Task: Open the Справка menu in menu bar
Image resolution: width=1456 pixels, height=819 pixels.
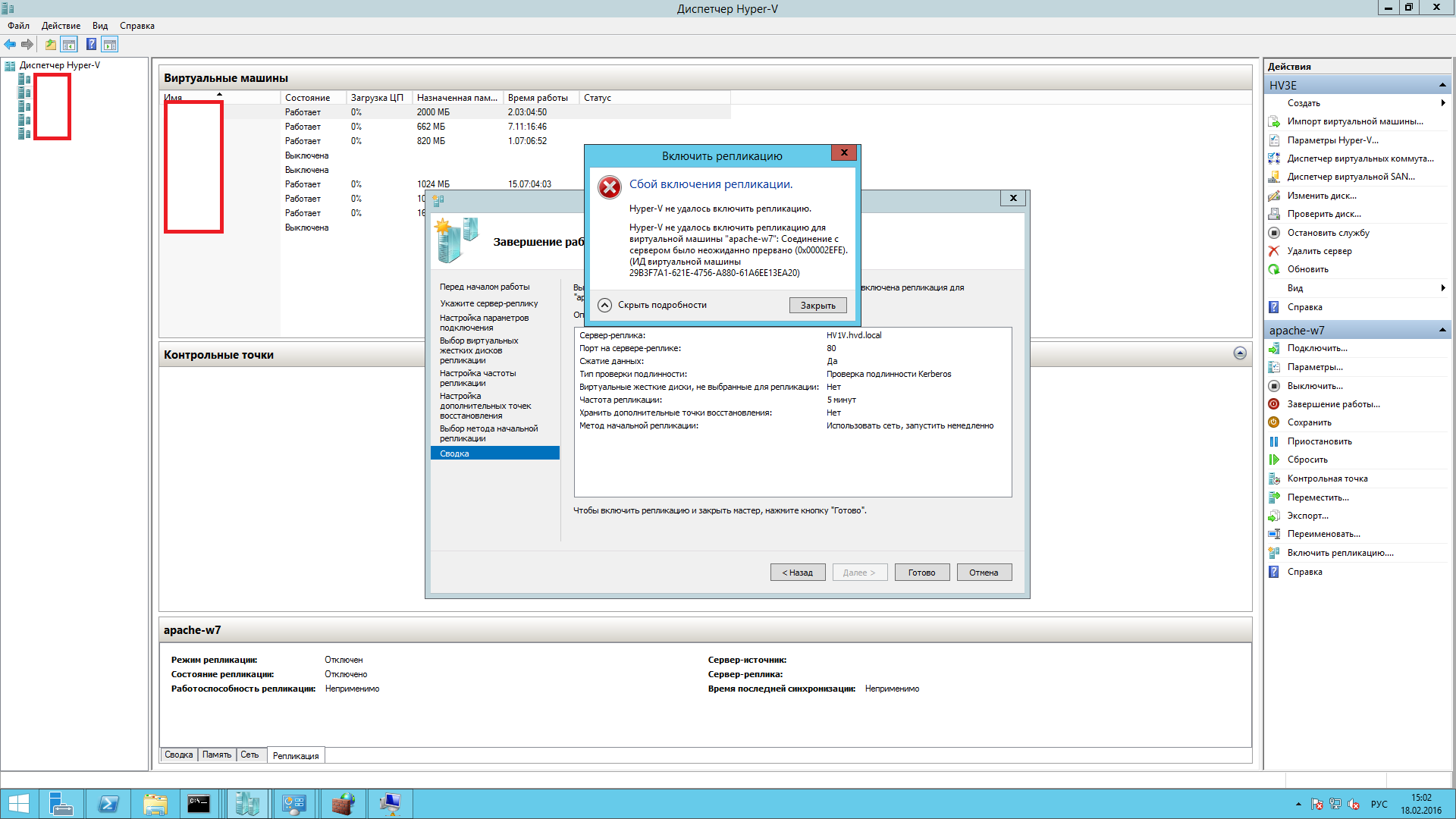Action: (x=137, y=26)
